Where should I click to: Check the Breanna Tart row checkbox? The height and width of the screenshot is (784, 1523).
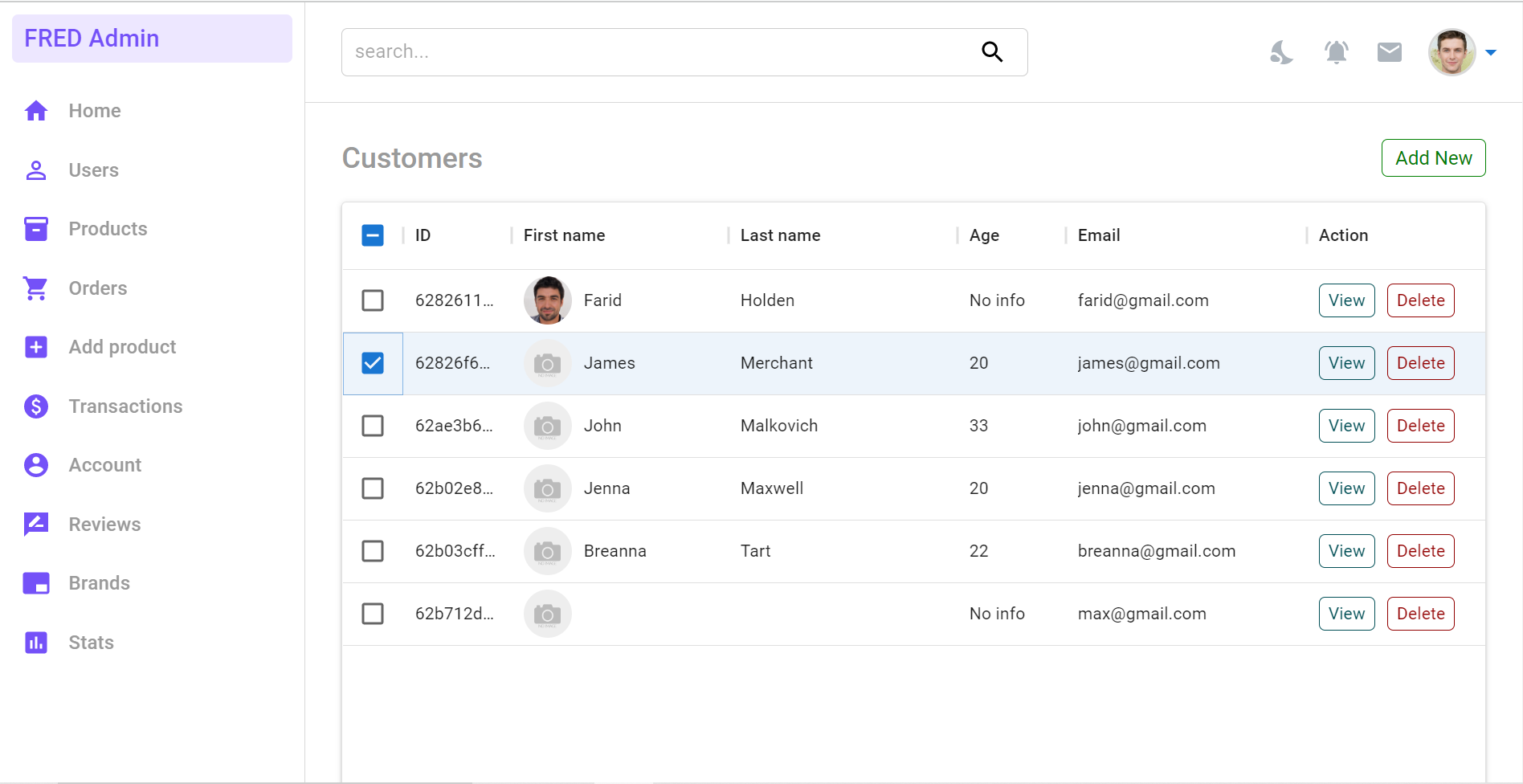(x=373, y=551)
